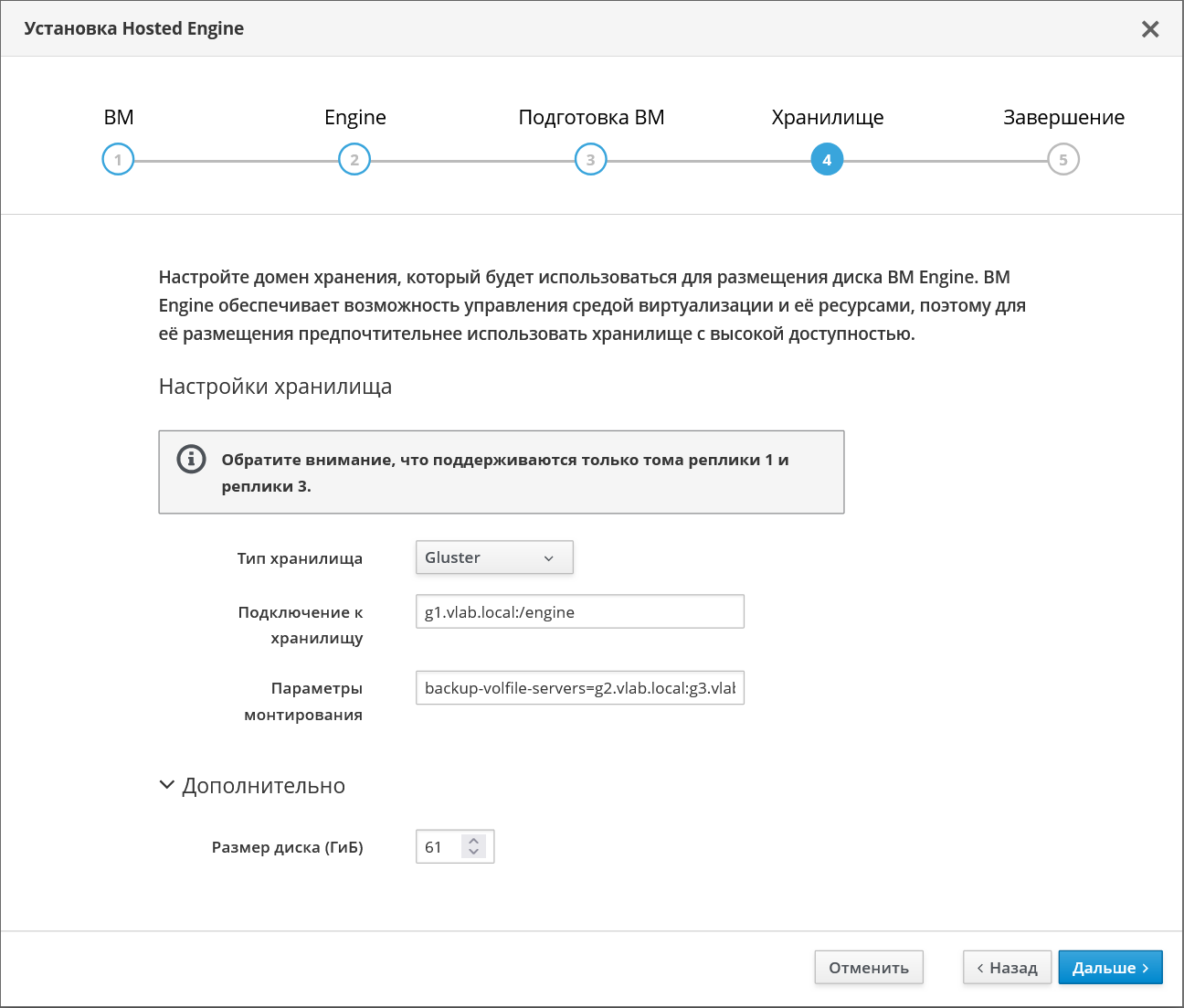This screenshot has width=1184, height=1008.
Task: Increase disk size with up arrow
Action: tap(473, 841)
